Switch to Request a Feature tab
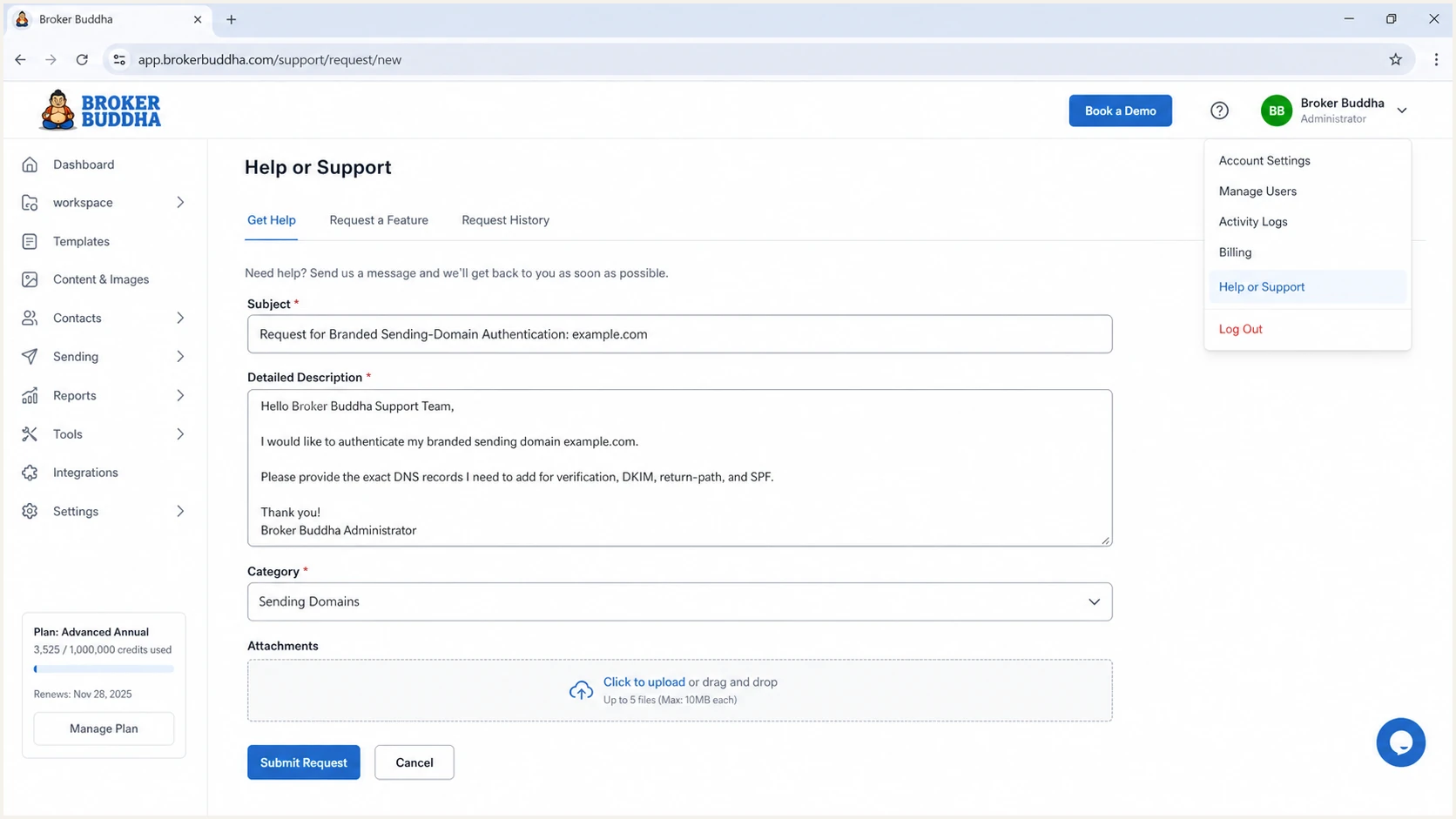This screenshot has height=819, width=1456. point(379,220)
